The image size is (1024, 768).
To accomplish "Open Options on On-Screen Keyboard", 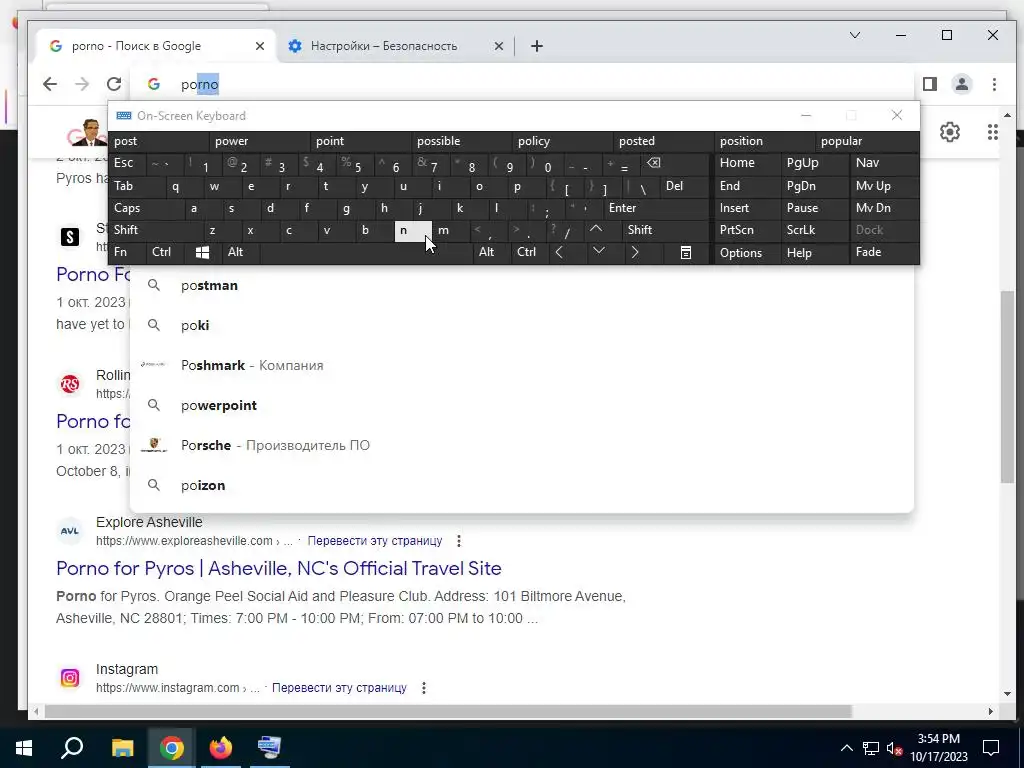I will [747, 253].
